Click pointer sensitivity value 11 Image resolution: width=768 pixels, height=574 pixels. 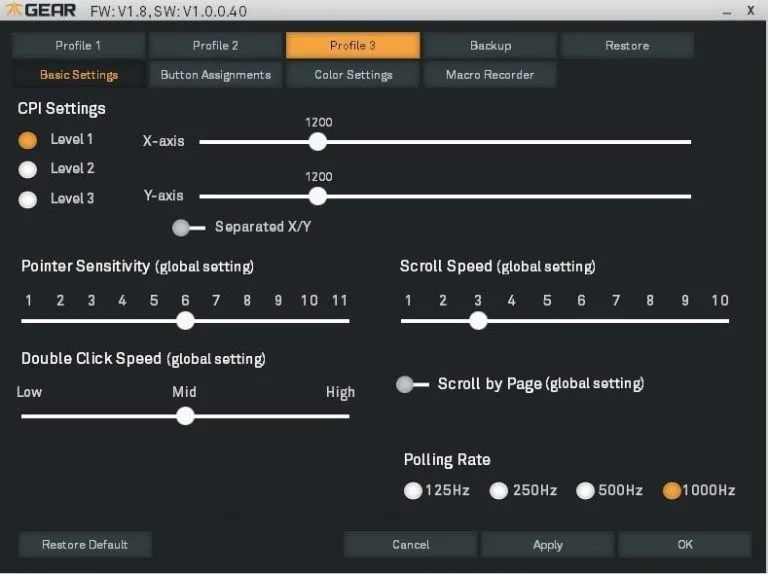click(x=339, y=300)
